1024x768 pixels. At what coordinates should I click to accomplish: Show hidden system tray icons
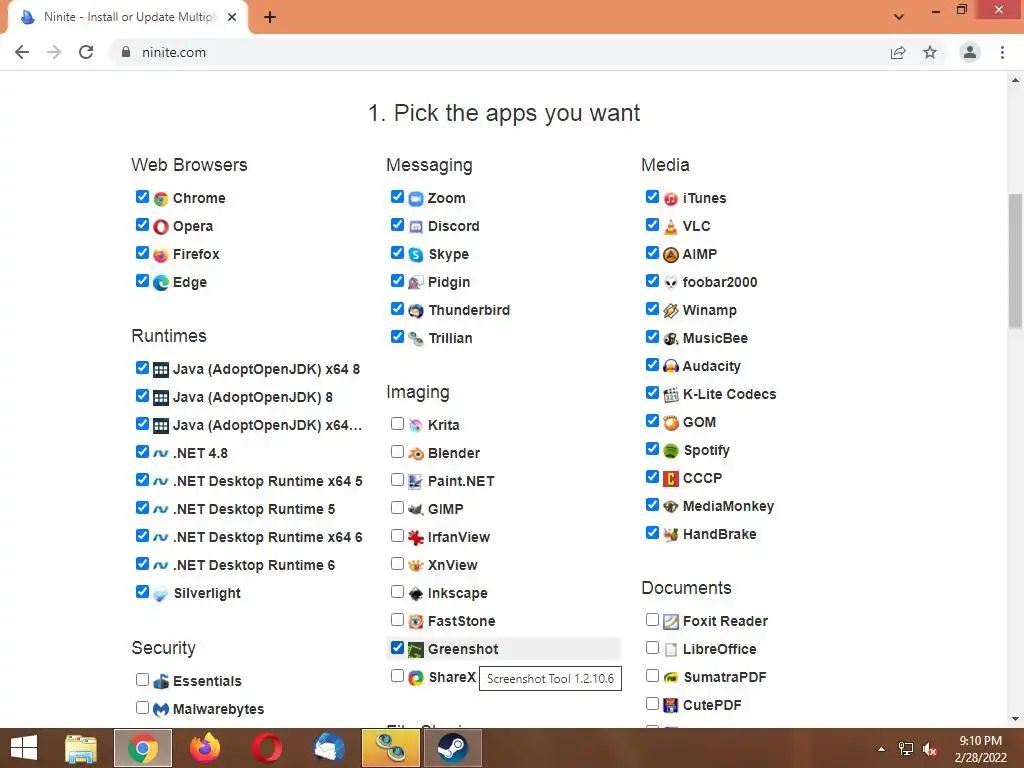point(882,749)
